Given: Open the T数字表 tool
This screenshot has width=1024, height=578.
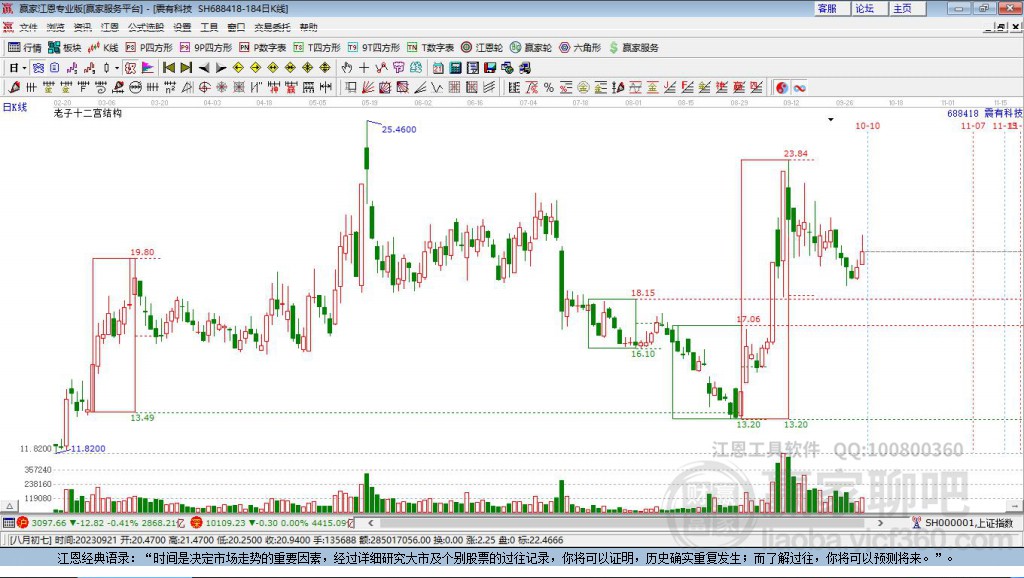Looking at the screenshot, I should point(430,48).
